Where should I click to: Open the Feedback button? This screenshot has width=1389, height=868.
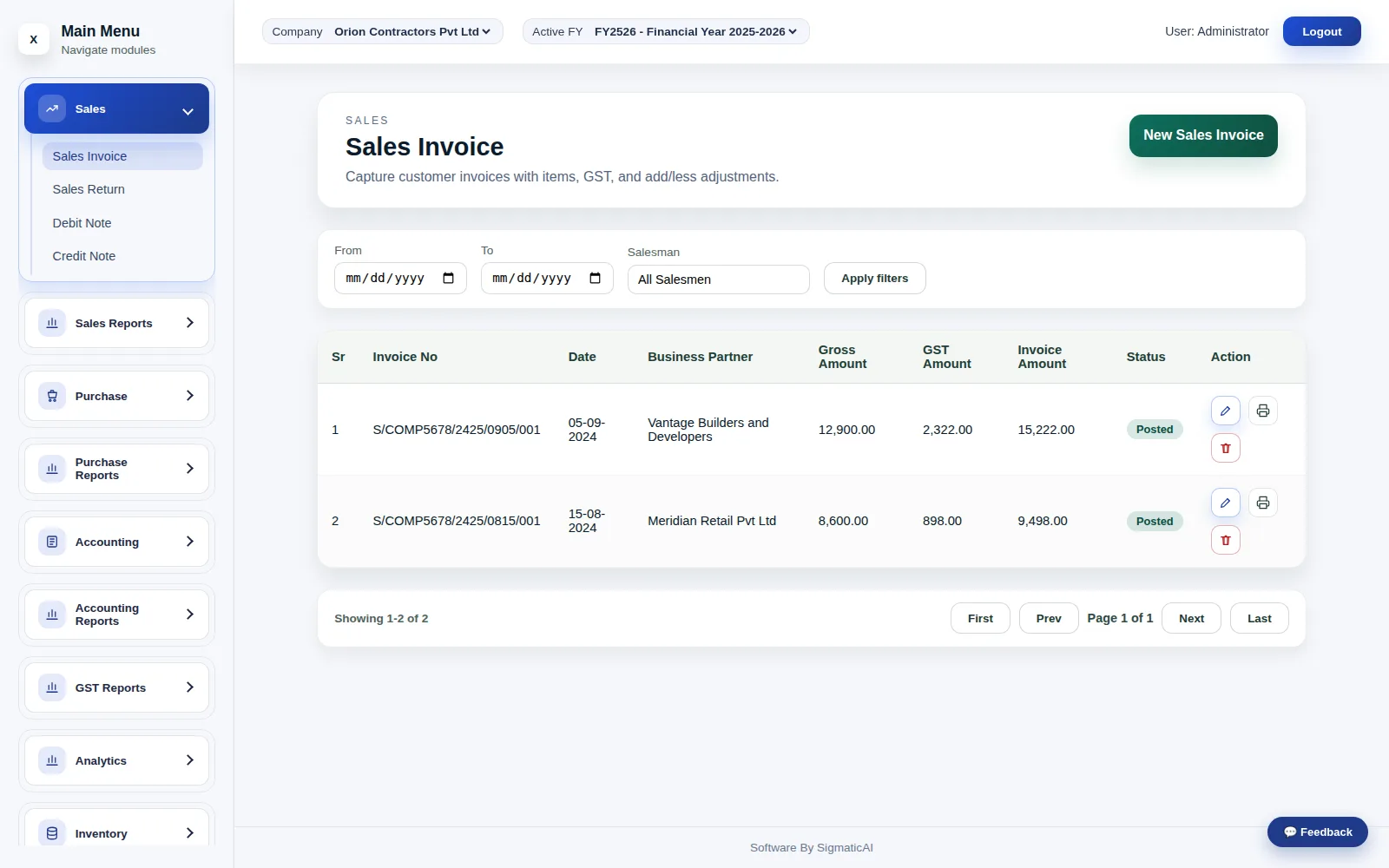1317,832
